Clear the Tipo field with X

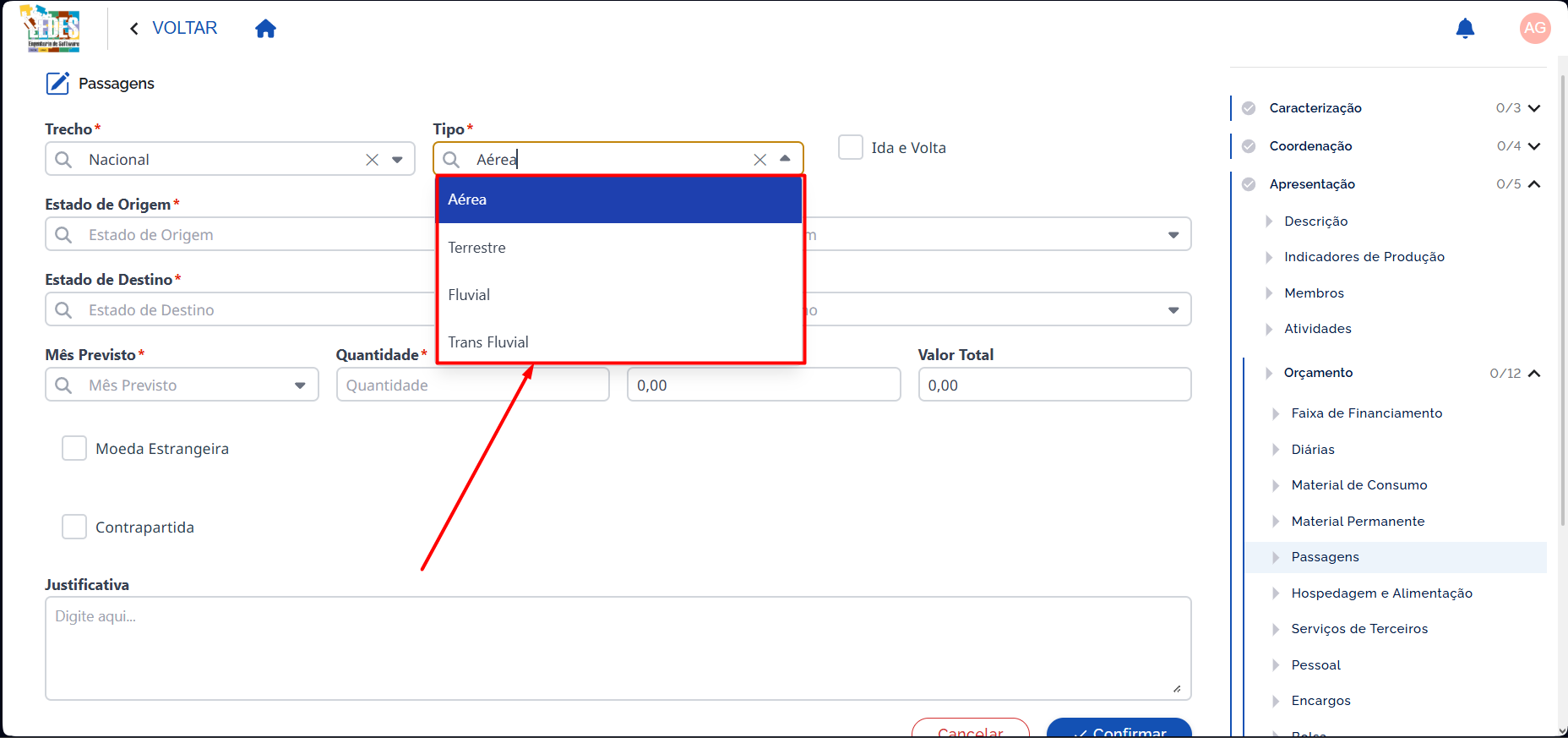click(x=759, y=160)
